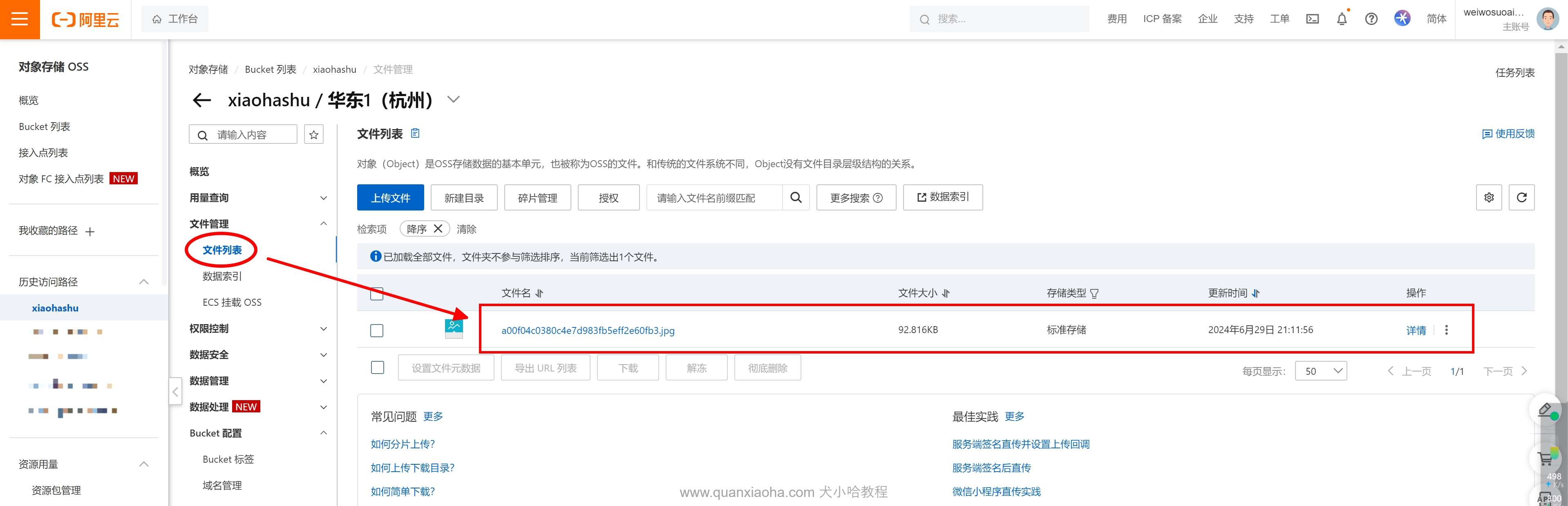Open the 详情 link for the file
This screenshot has height=506, width=1568.
pos(1416,330)
